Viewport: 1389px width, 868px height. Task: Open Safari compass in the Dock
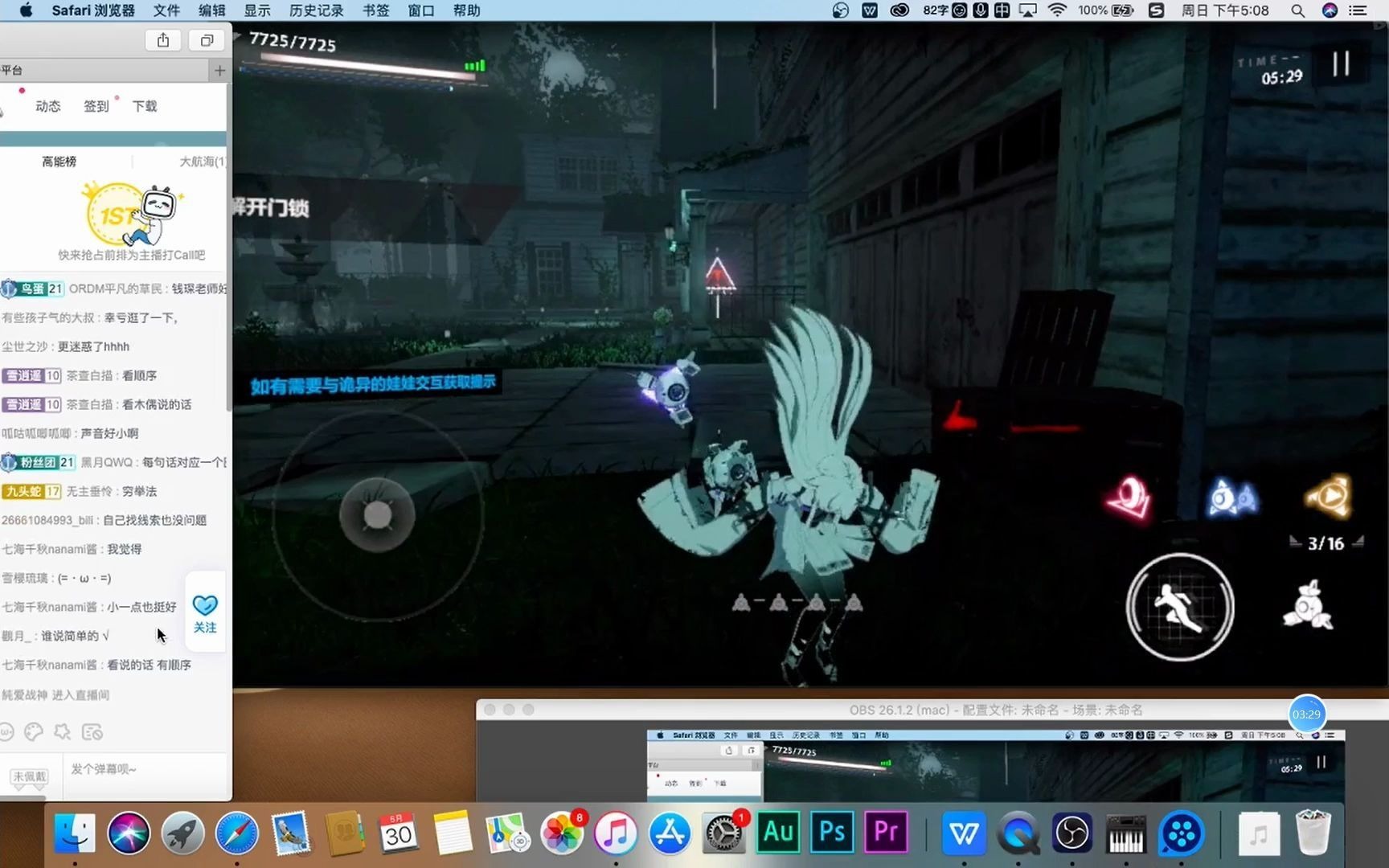pos(236,833)
